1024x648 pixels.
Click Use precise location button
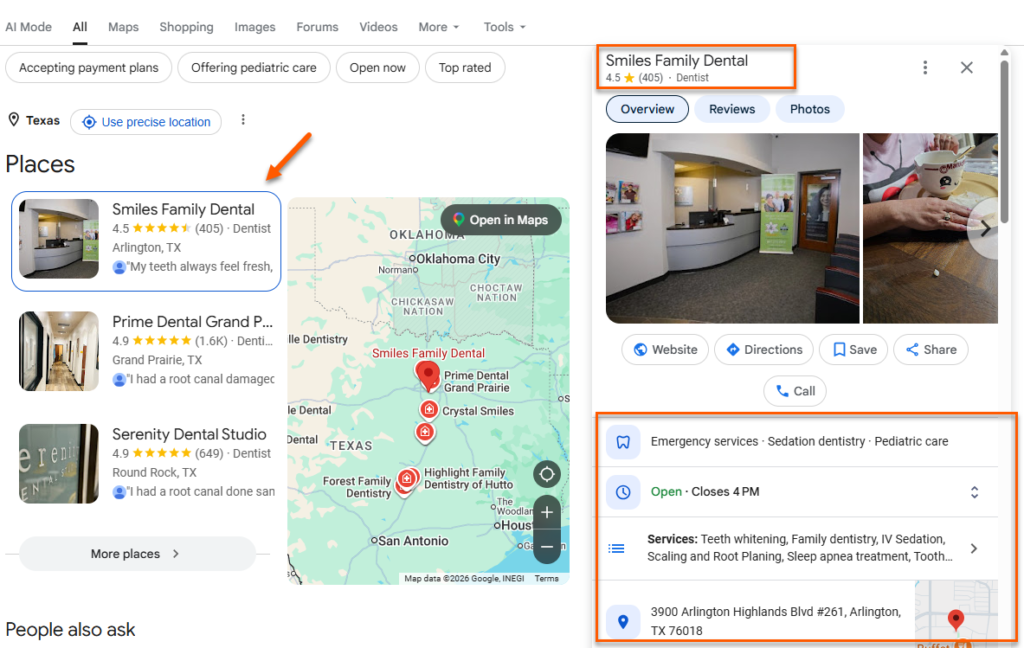[x=146, y=122]
